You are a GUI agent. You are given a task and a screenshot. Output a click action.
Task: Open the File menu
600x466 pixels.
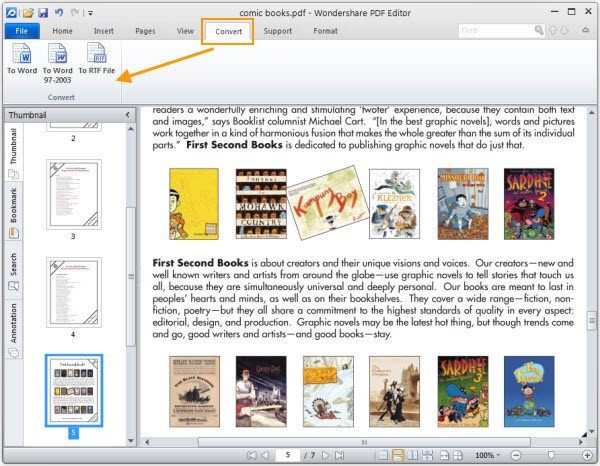pos(21,31)
